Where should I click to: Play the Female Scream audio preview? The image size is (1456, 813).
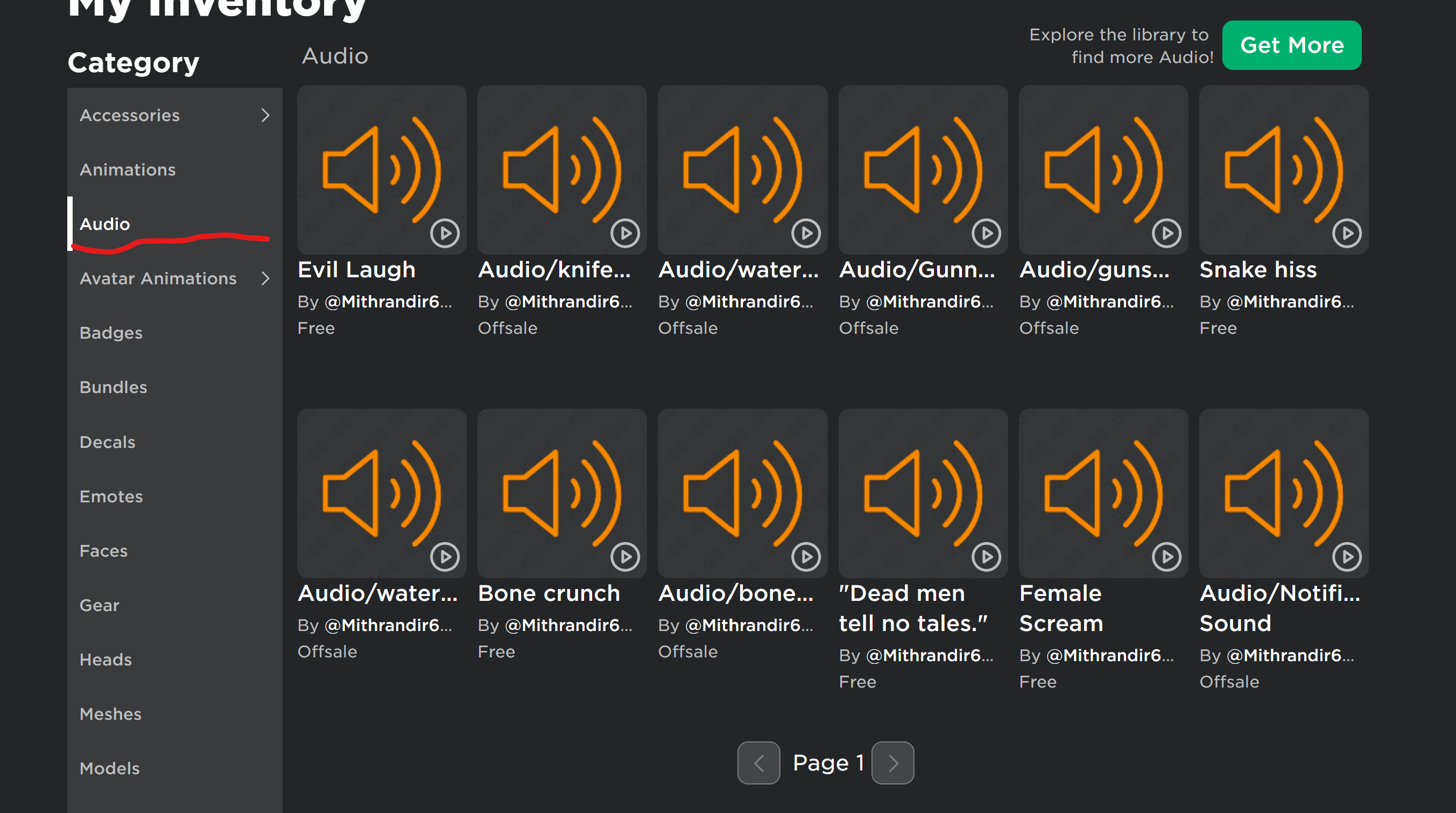pos(1166,557)
